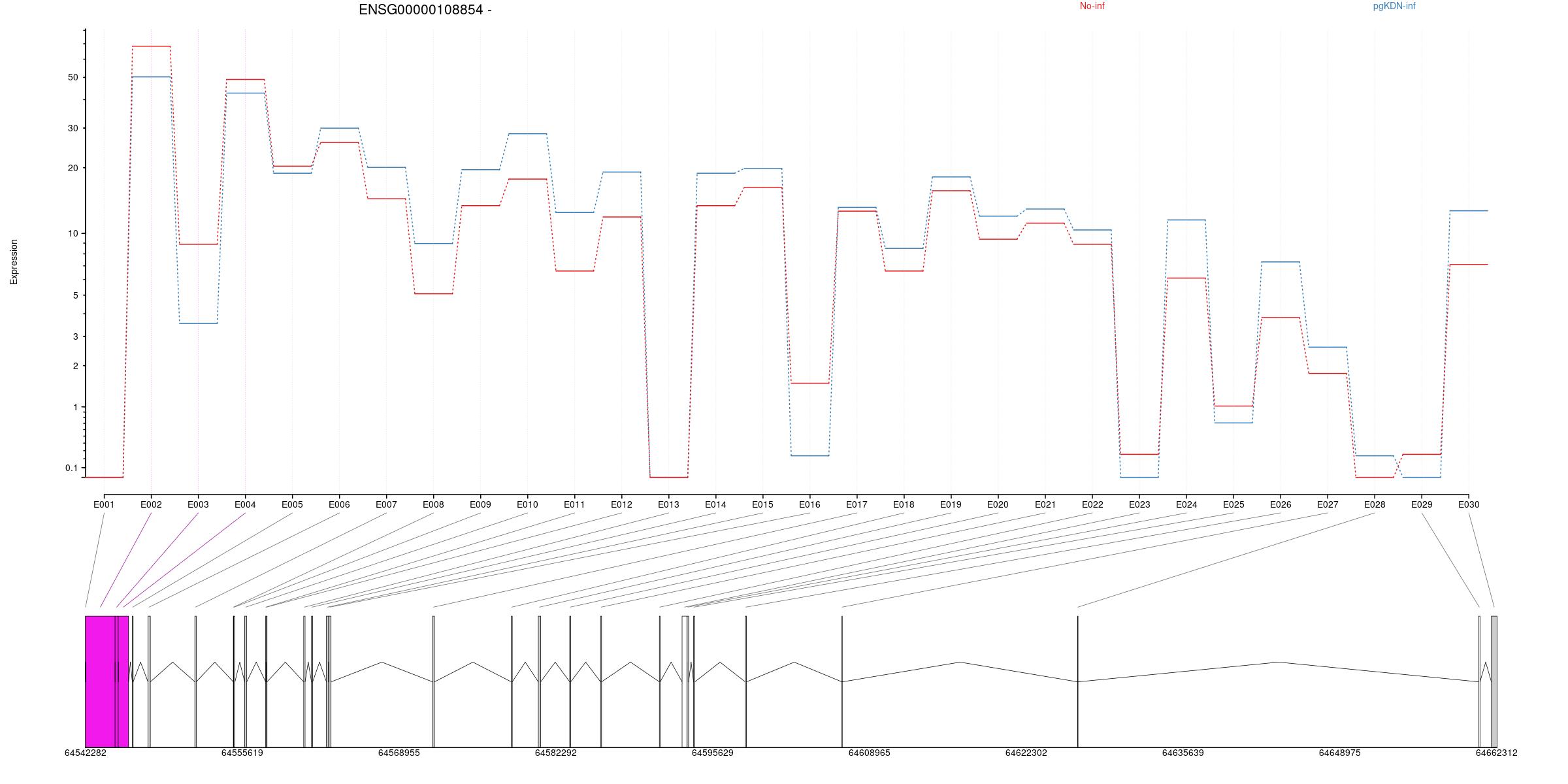Click exon label E014

[x=715, y=504]
